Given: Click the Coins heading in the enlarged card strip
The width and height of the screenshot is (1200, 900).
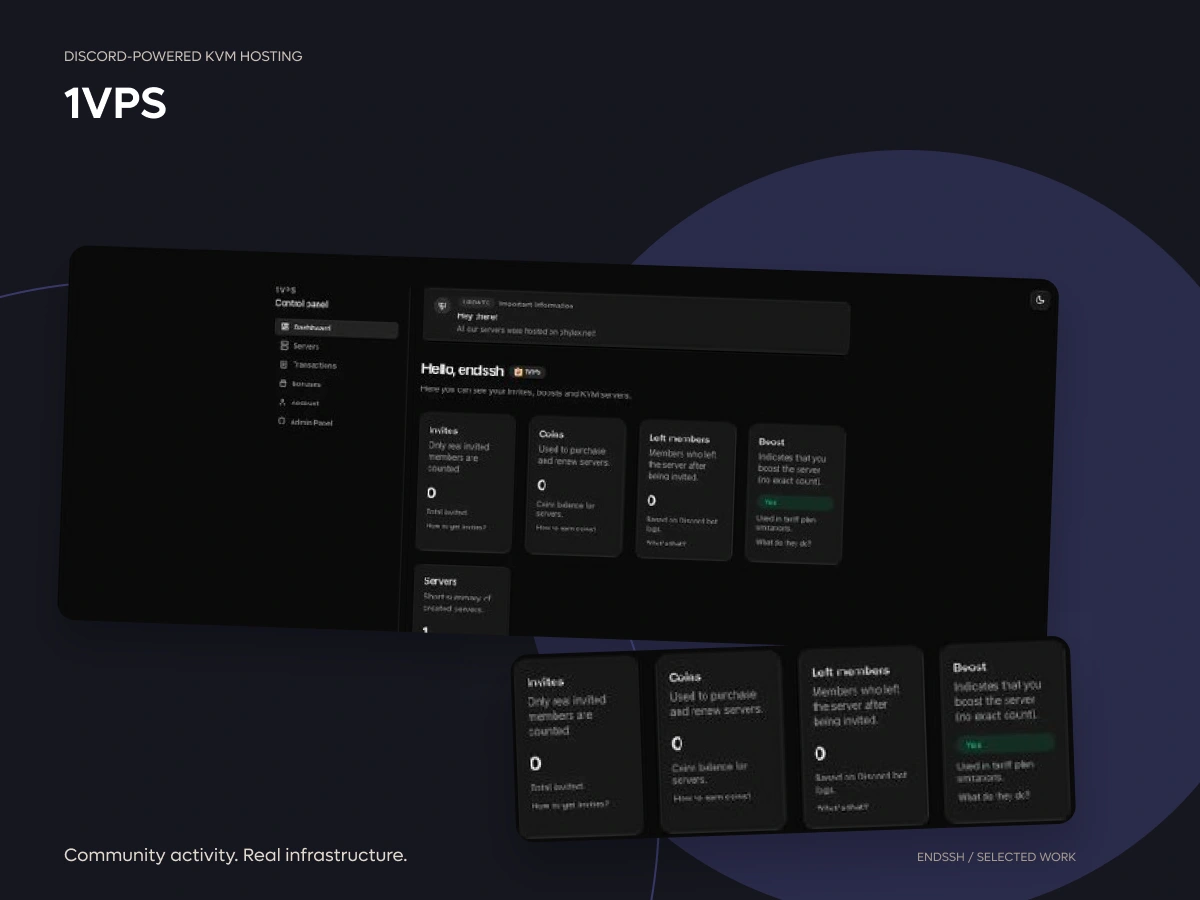Looking at the screenshot, I should (x=686, y=677).
